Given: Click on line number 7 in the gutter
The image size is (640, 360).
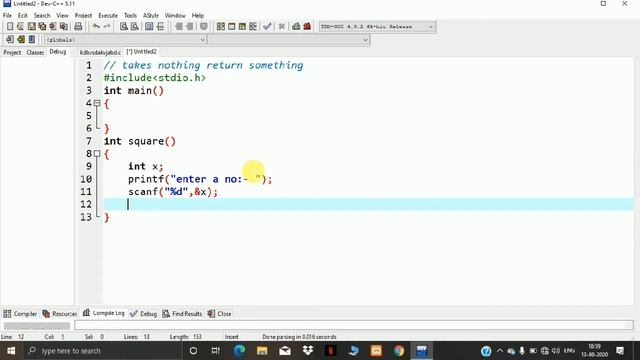Looking at the screenshot, I should coord(89,141).
